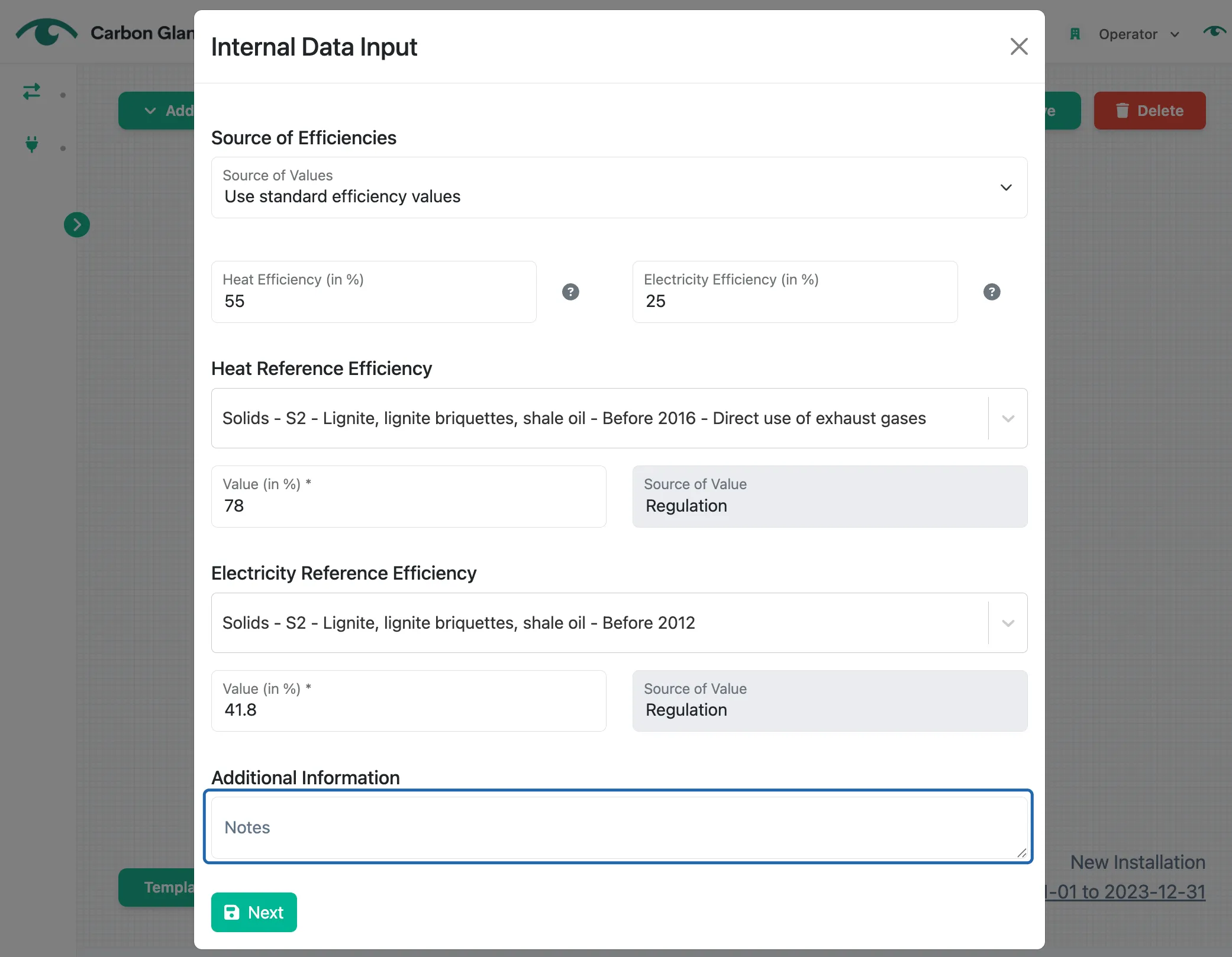Click the eye icon at top right corner

click(1214, 31)
